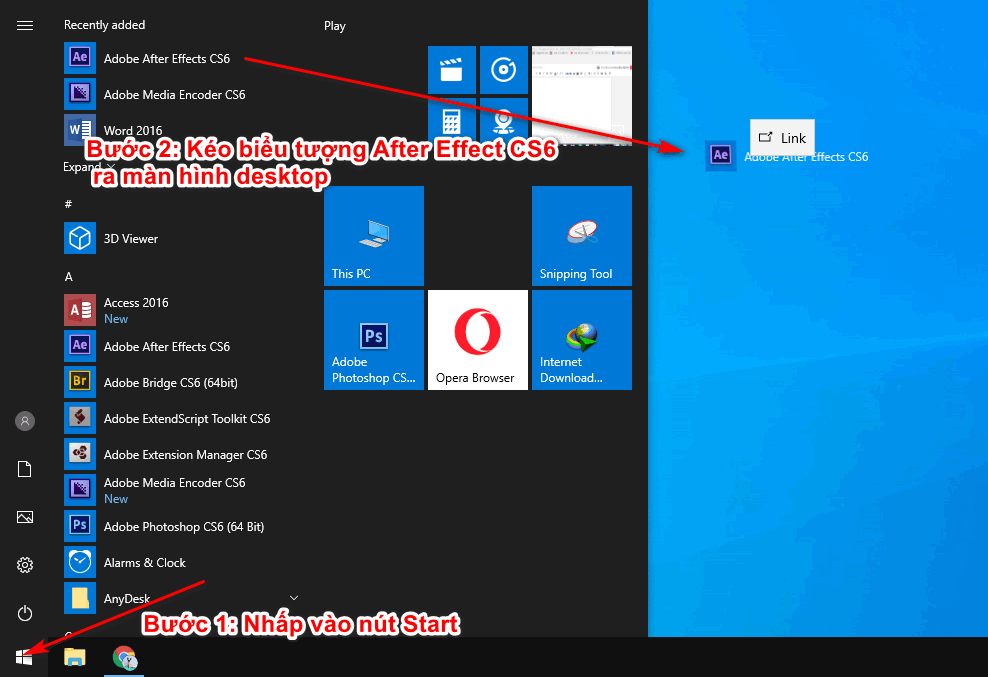Open the Groove Music tile
Image resolution: width=988 pixels, height=677 pixels.
[x=503, y=69]
